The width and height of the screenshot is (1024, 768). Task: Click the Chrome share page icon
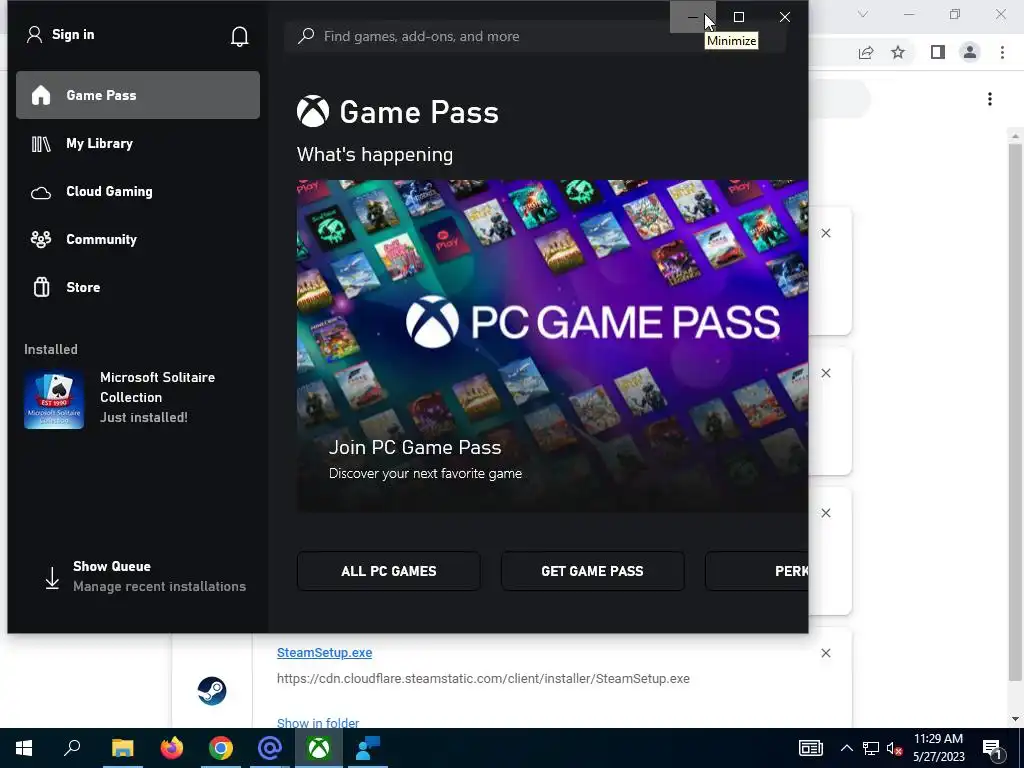[x=866, y=52]
